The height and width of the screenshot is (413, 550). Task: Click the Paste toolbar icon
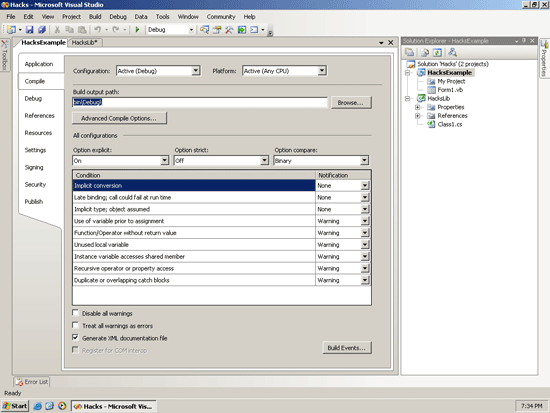click(x=82, y=30)
